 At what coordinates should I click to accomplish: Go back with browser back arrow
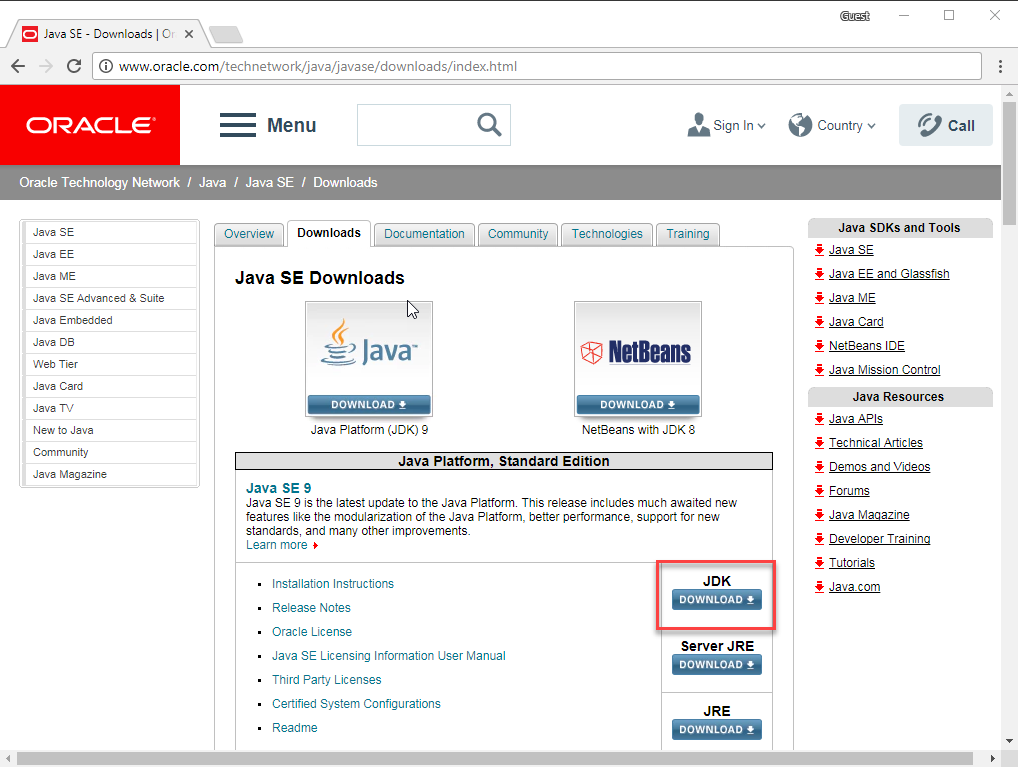18,67
